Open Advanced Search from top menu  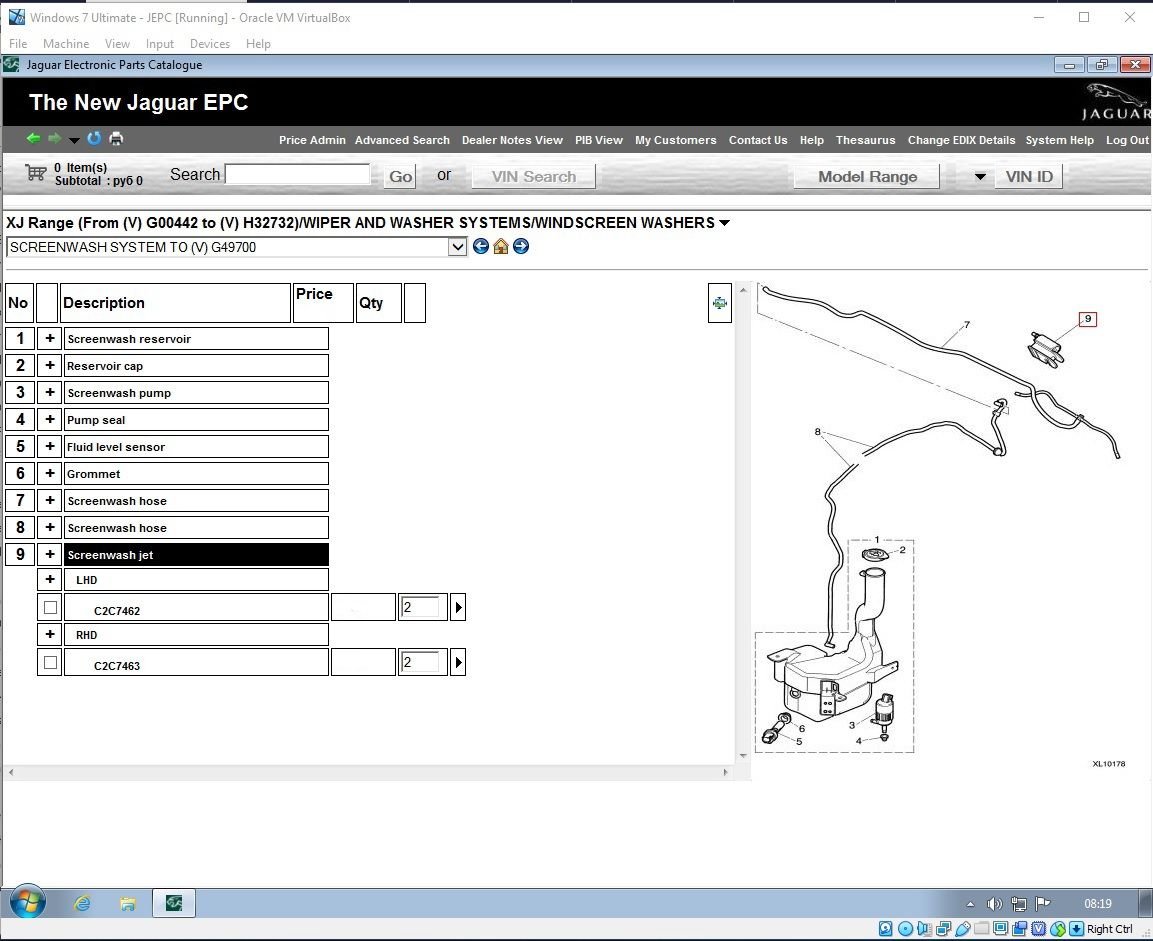click(402, 140)
